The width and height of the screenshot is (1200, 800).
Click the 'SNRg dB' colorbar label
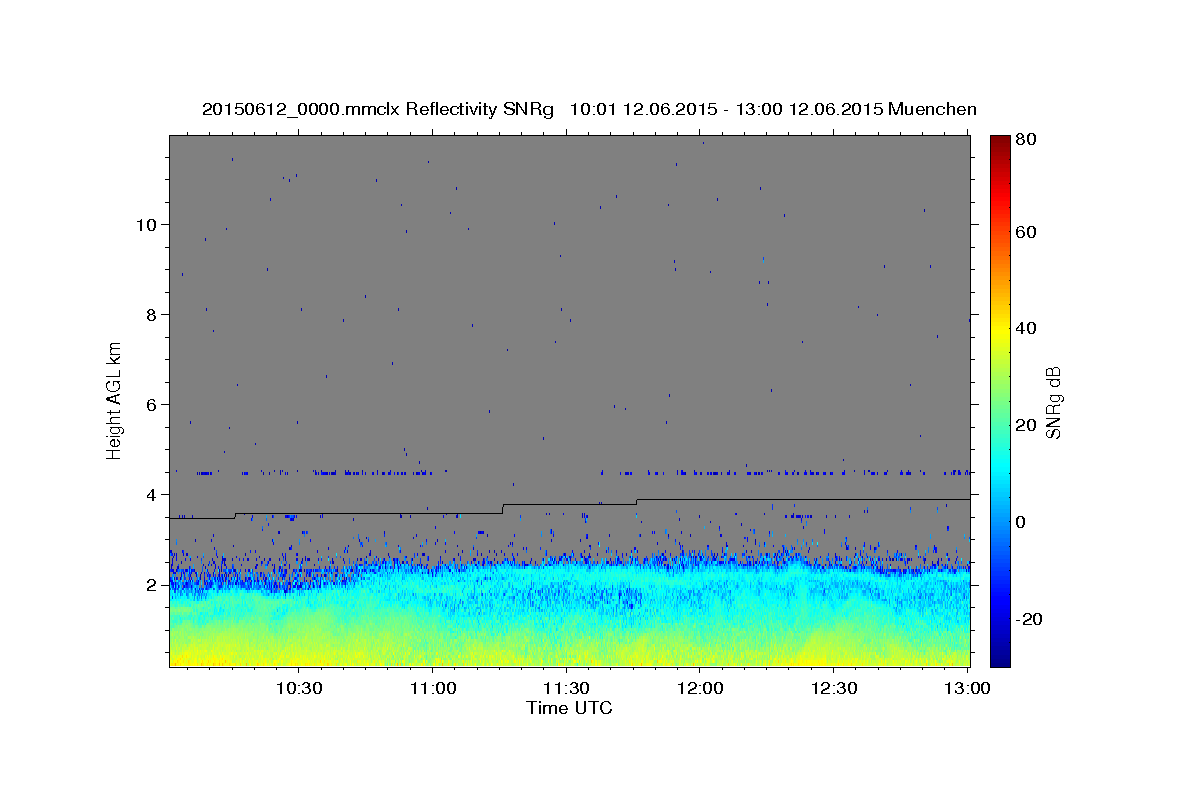[x=1053, y=403]
